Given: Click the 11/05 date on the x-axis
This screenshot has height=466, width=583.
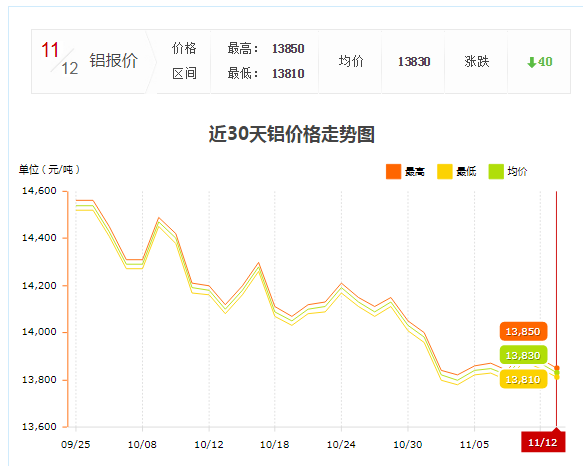Looking at the screenshot, I should coord(474,444).
